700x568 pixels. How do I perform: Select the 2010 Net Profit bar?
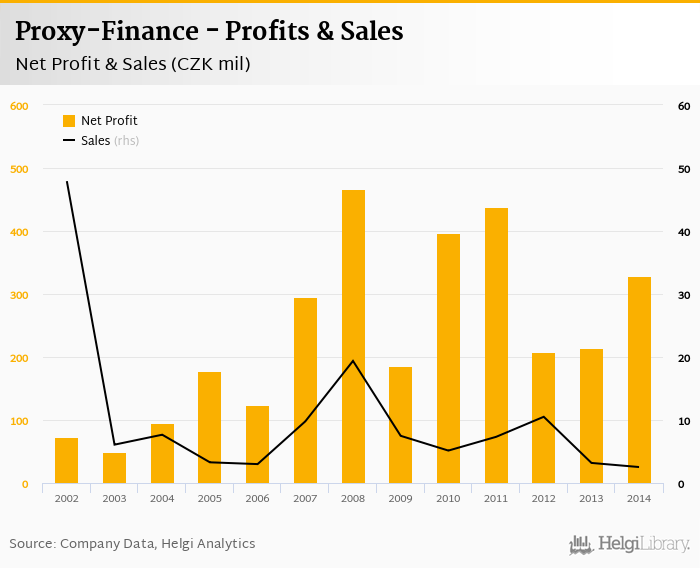(x=448, y=359)
